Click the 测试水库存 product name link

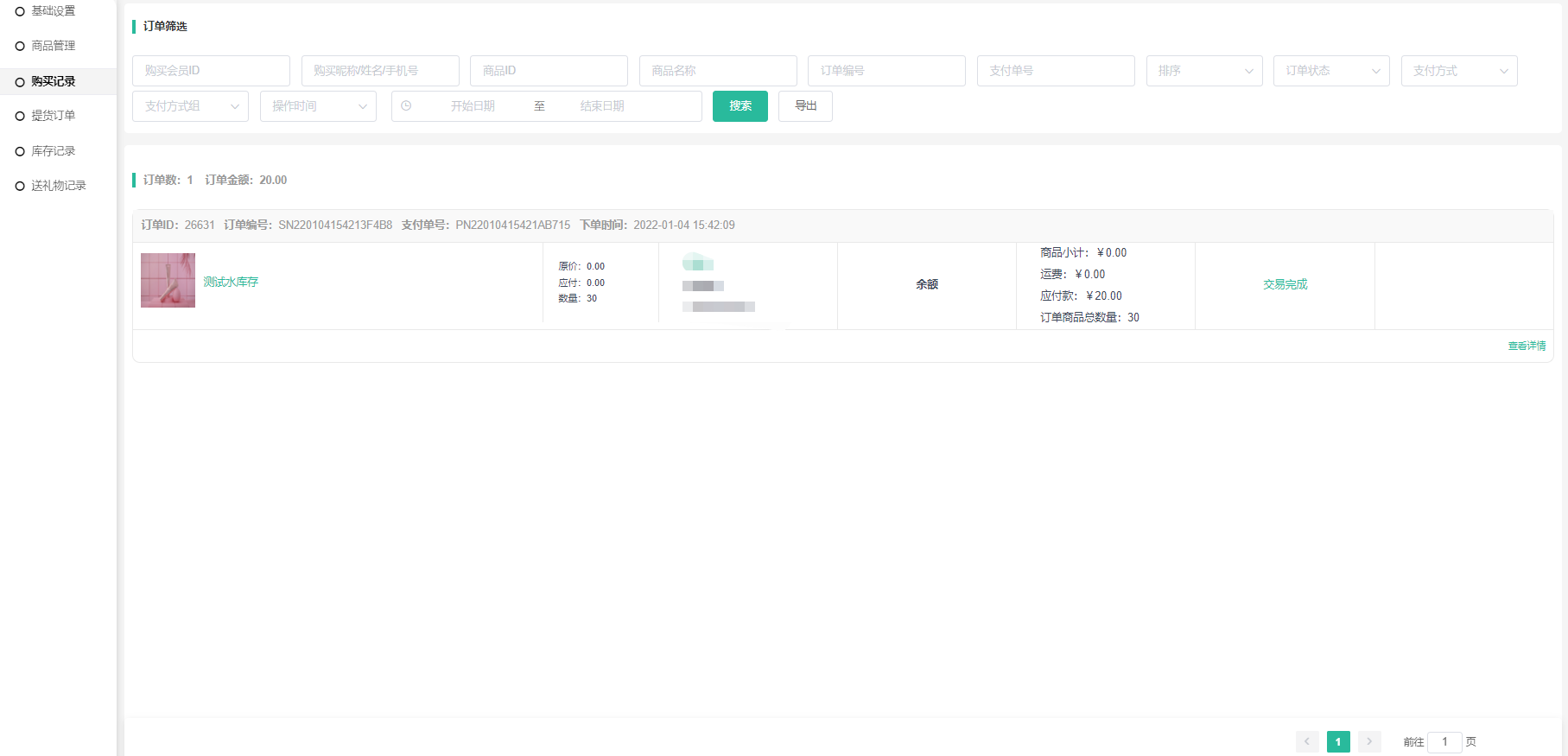[231, 282]
